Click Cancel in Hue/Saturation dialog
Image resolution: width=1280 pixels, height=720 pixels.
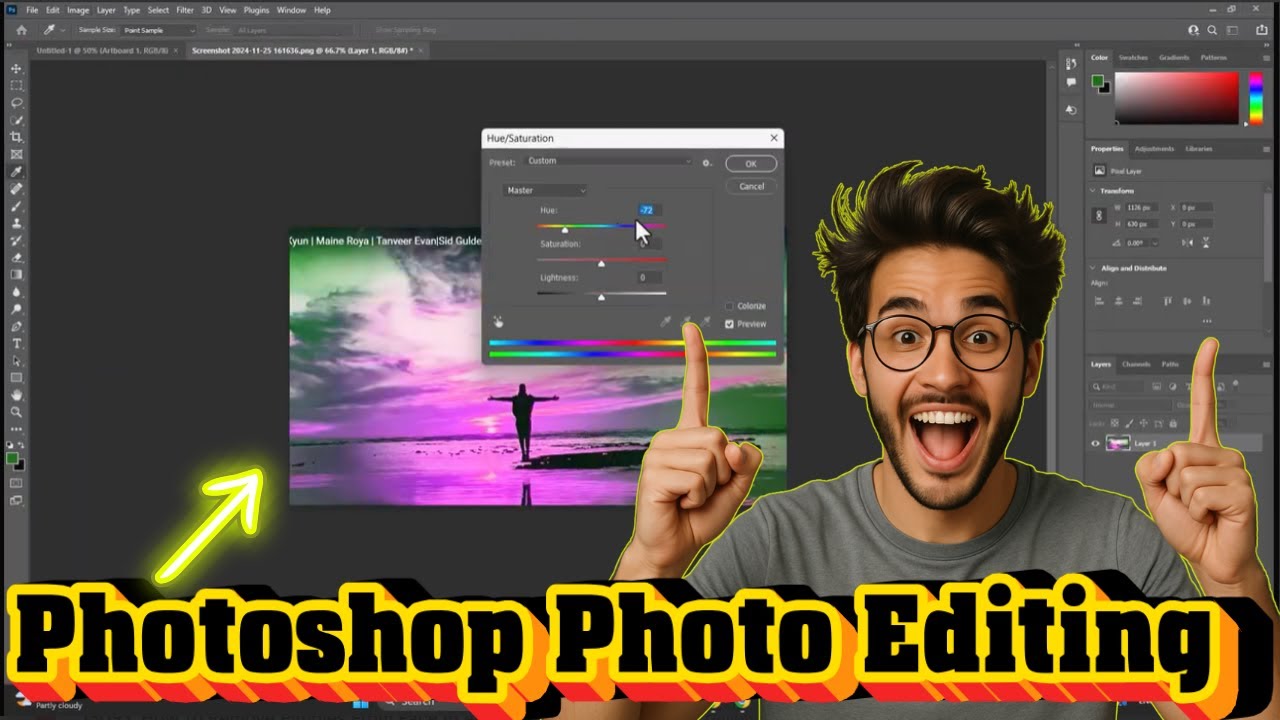tap(751, 186)
